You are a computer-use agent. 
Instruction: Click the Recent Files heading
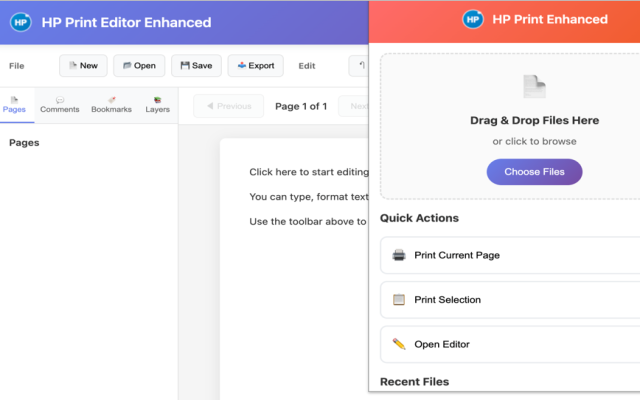point(414,382)
